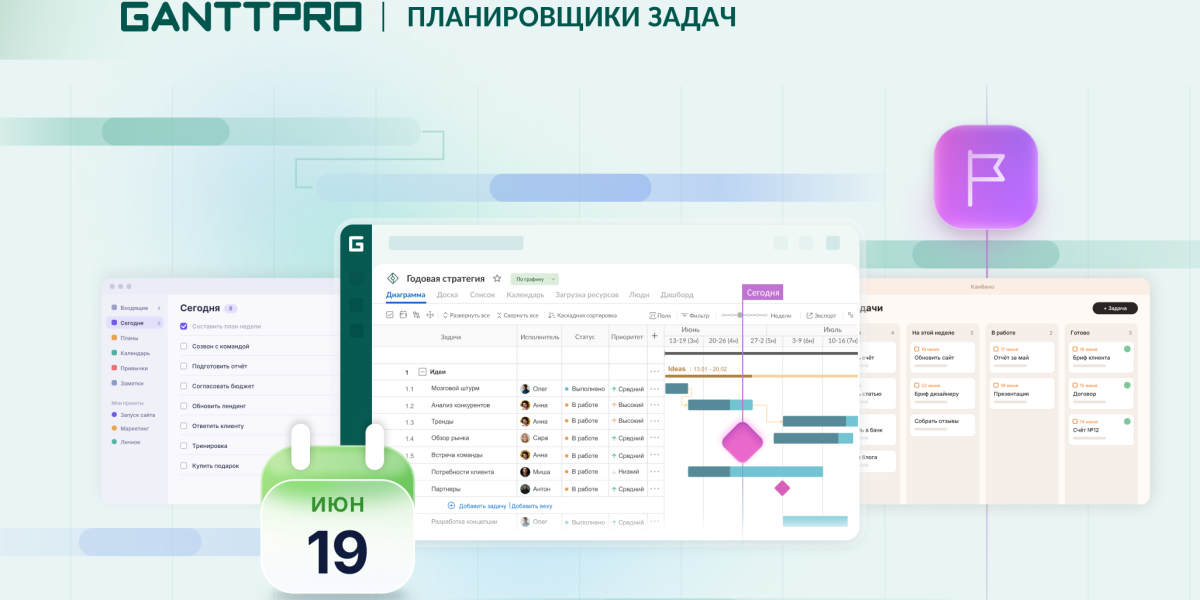1200x600 pixels.
Task: Check the Купить подарок task
Action: click(x=184, y=466)
